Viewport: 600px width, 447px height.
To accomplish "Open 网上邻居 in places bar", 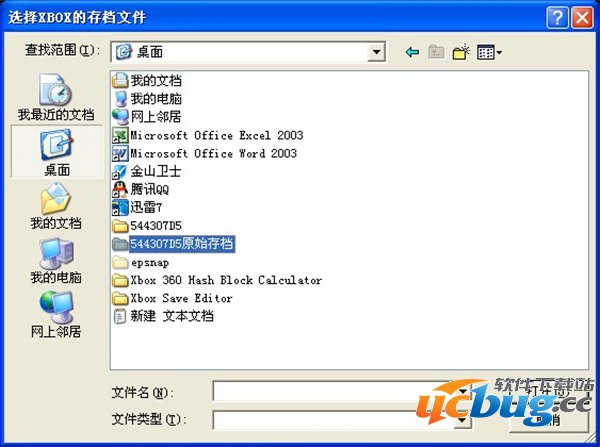I will (56, 314).
